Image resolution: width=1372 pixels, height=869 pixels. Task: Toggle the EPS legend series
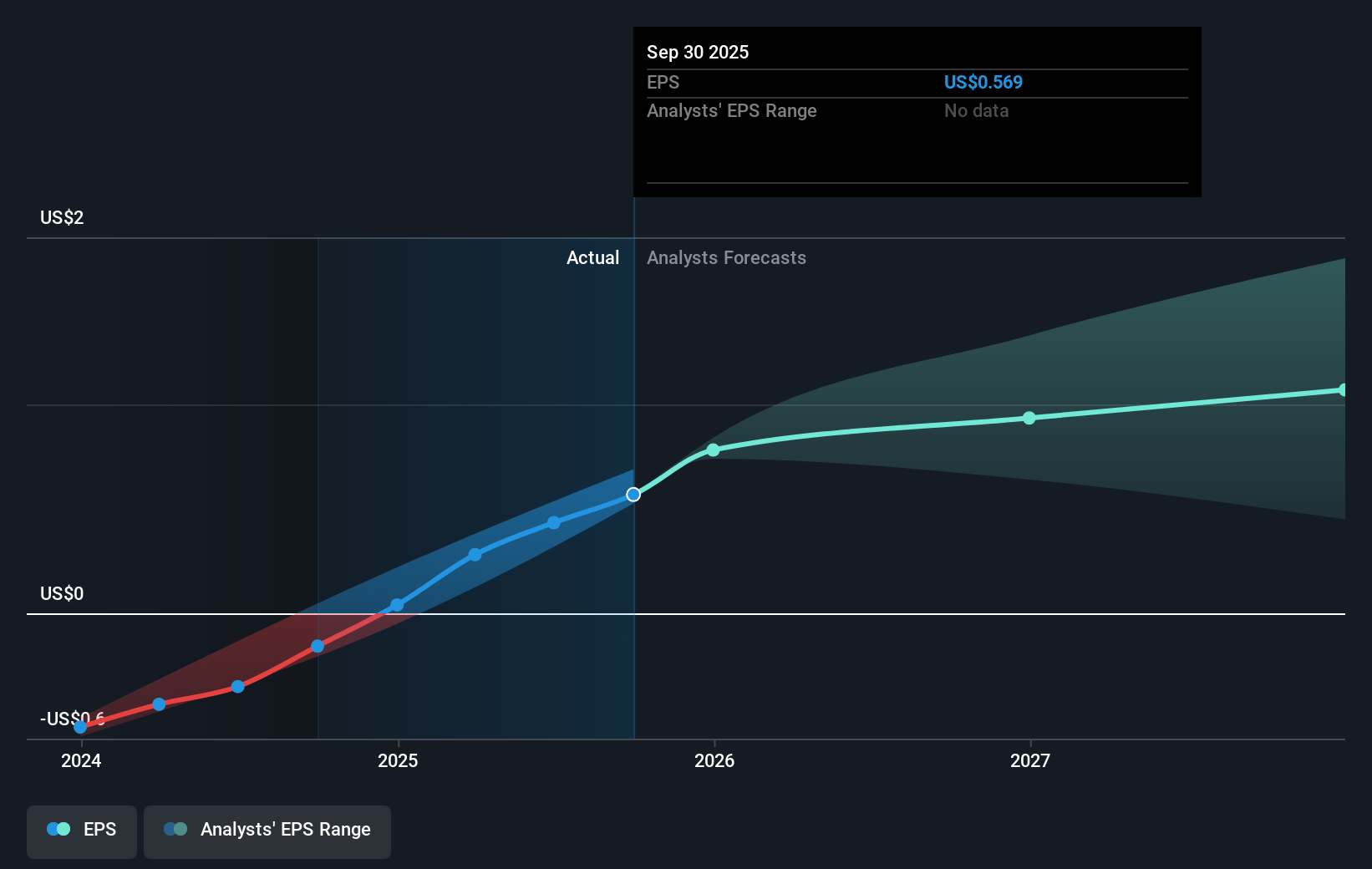click(82, 831)
